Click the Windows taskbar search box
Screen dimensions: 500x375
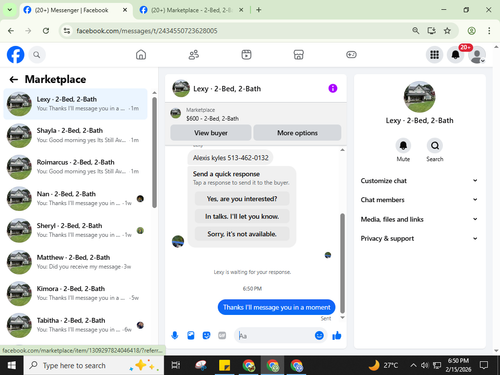[x=94, y=365]
